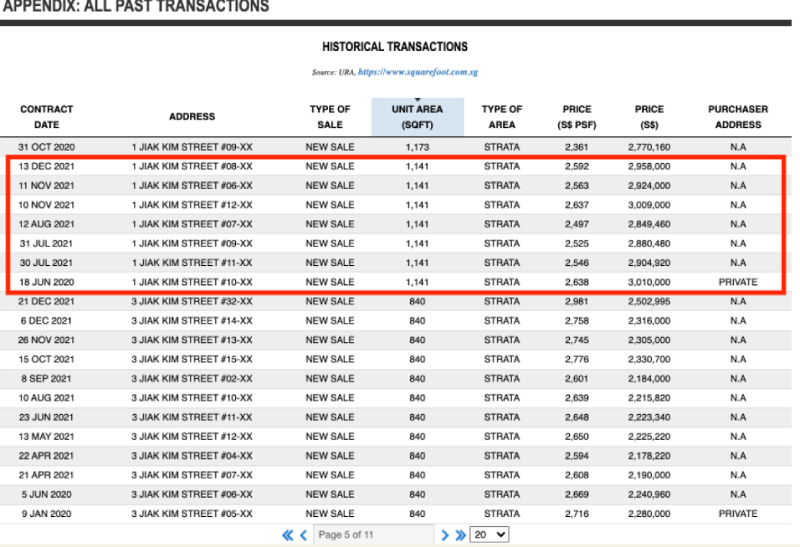Sort by Type of Area header
The width and height of the screenshot is (800, 547).
(x=502, y=117)
